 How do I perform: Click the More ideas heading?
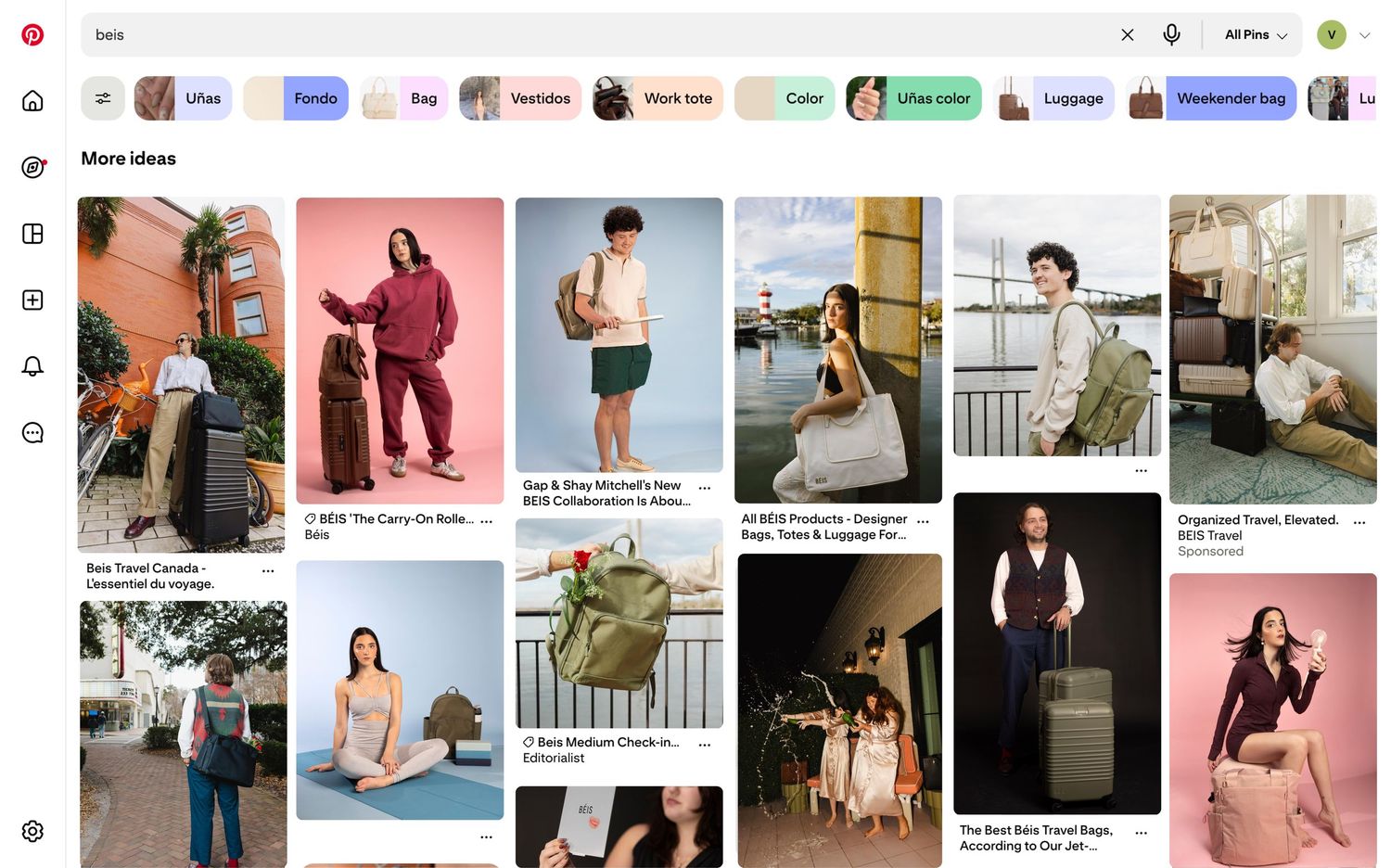click(129, 159)
